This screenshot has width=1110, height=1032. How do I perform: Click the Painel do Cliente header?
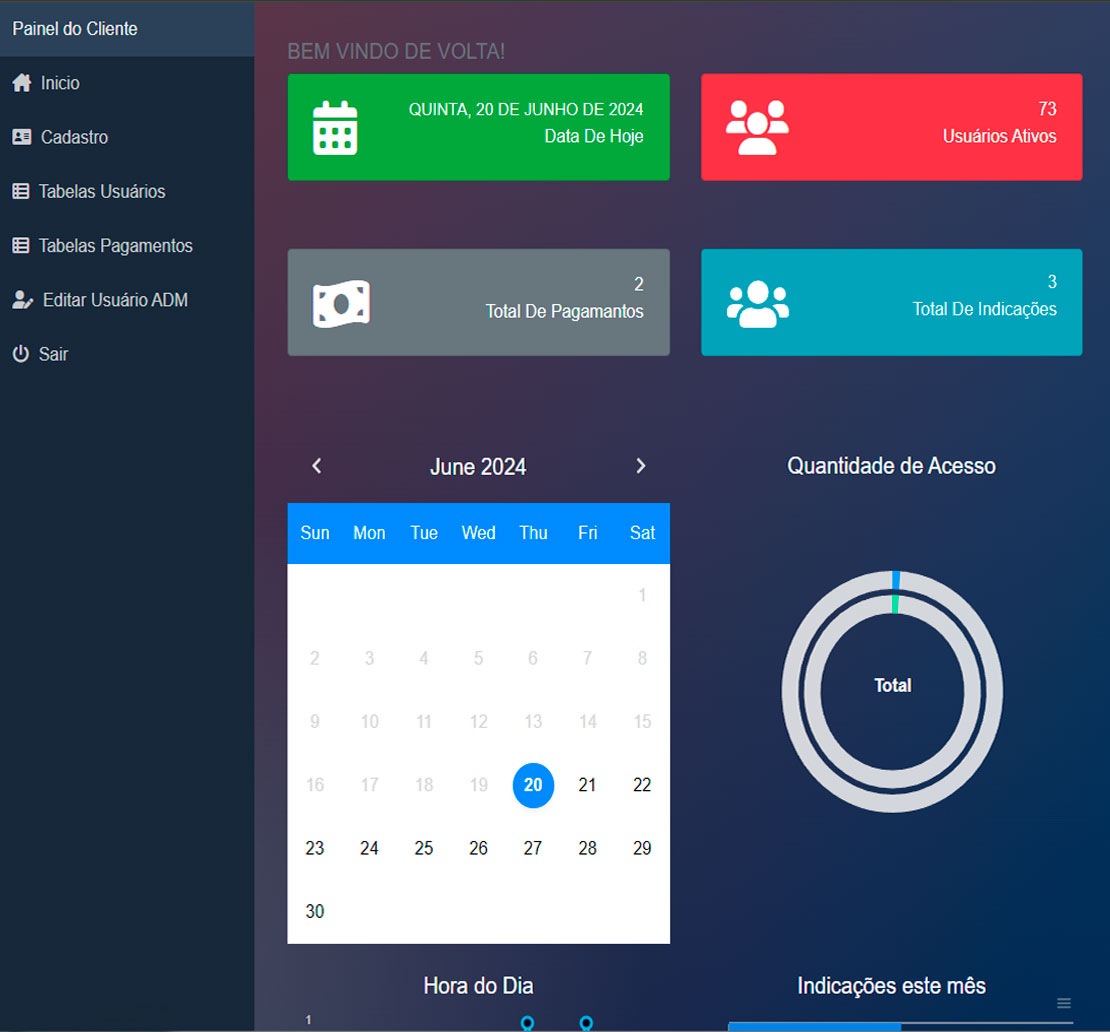pos(75,29)
